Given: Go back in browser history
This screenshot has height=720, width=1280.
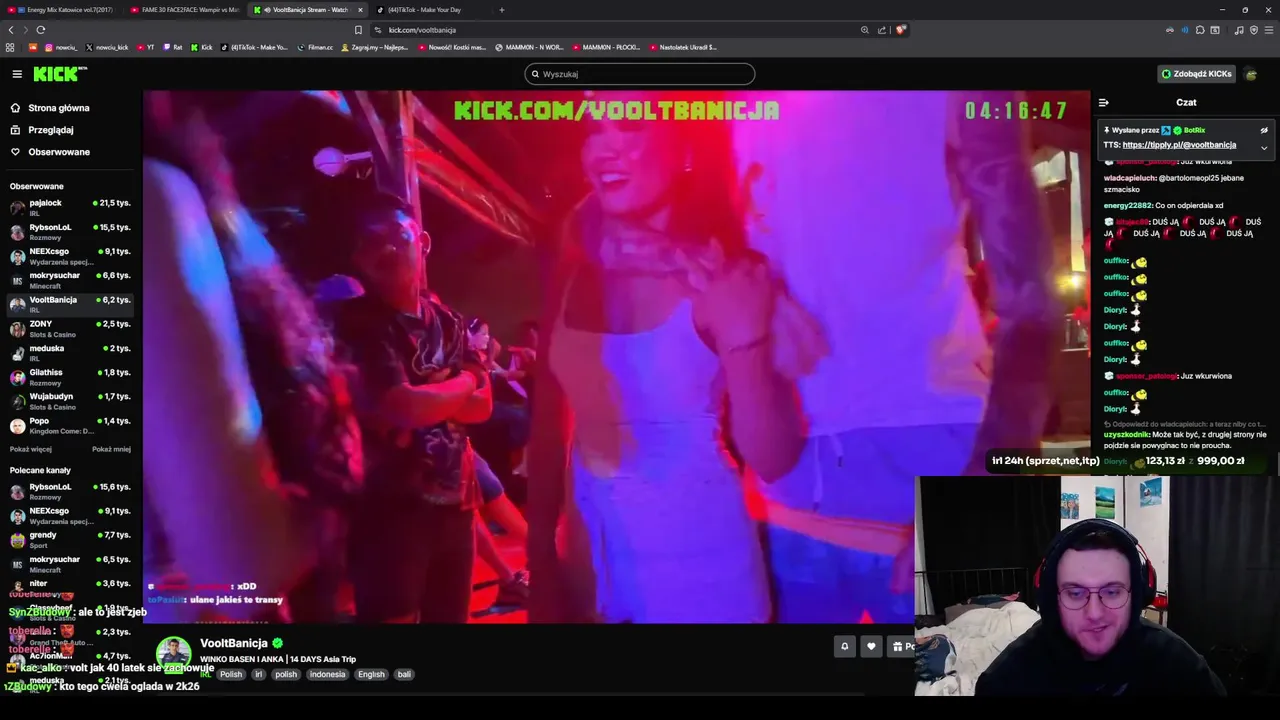Looking at the screenshot, I should [x=11, y=30].
